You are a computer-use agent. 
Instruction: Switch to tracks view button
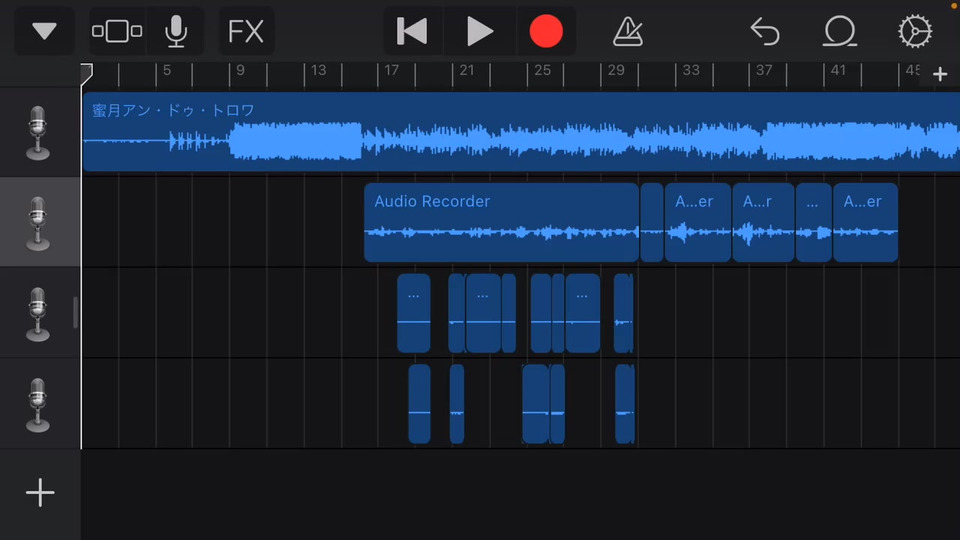pyautogui.click(x=117, y=31)
